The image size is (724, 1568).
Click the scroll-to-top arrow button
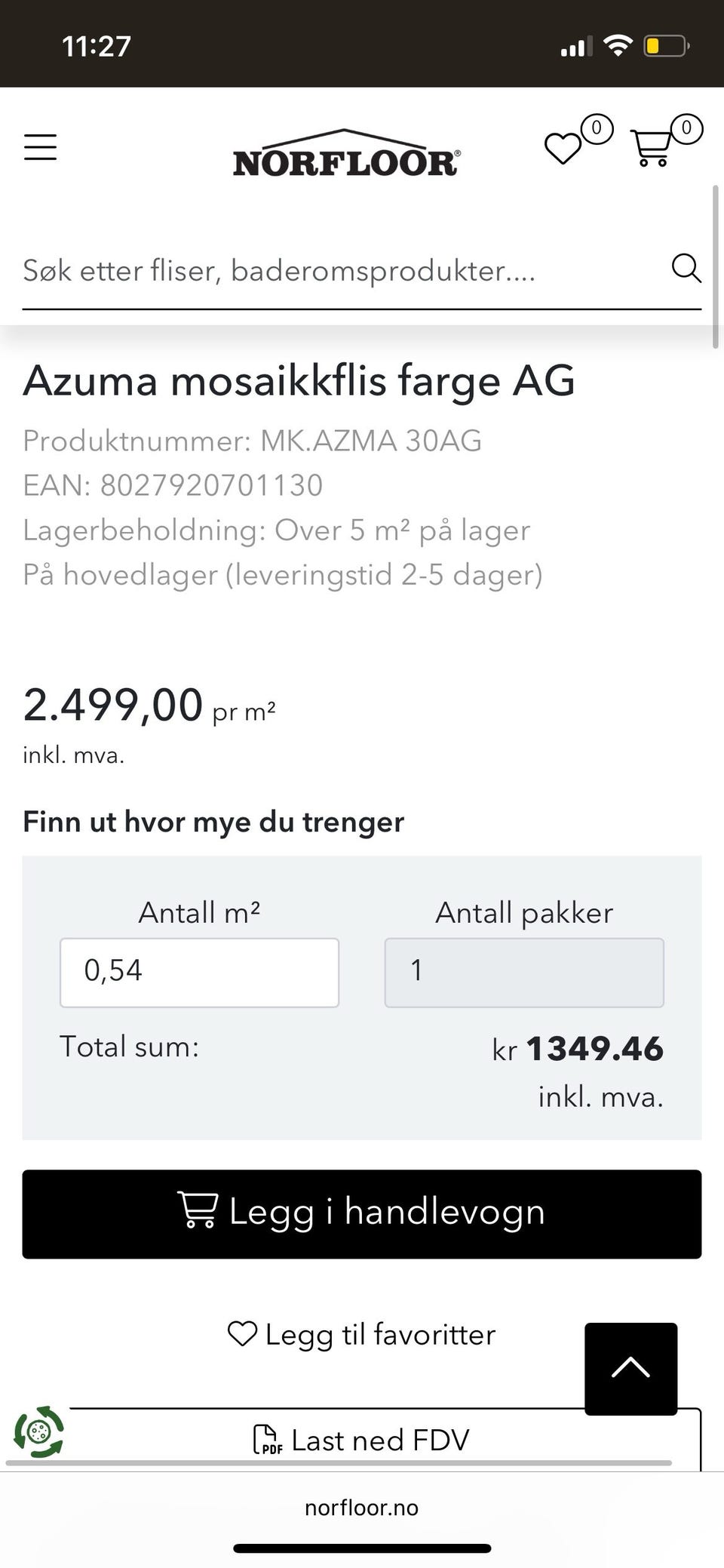[x=630, y=1368]
